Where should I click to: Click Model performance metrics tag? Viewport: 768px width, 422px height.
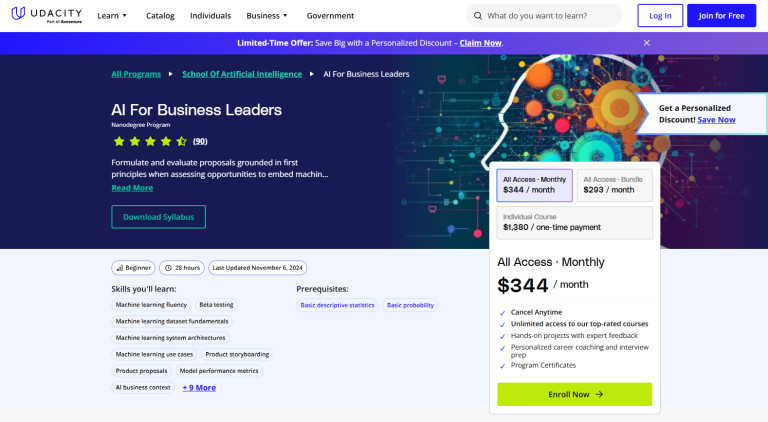pos(219,371)
